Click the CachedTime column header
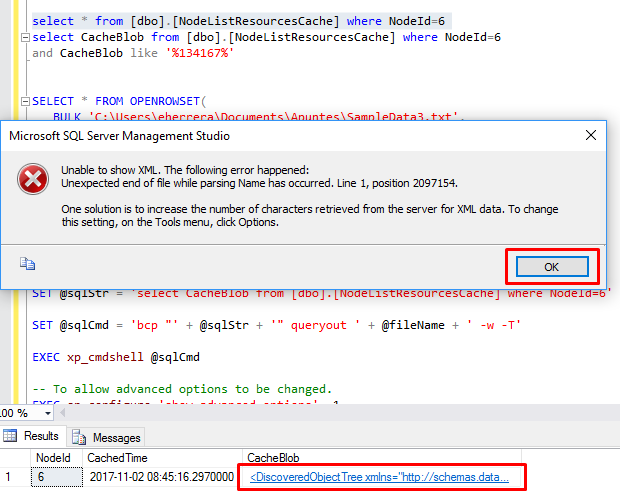This screenshot has height=501, width=620. tap(162, 458)
